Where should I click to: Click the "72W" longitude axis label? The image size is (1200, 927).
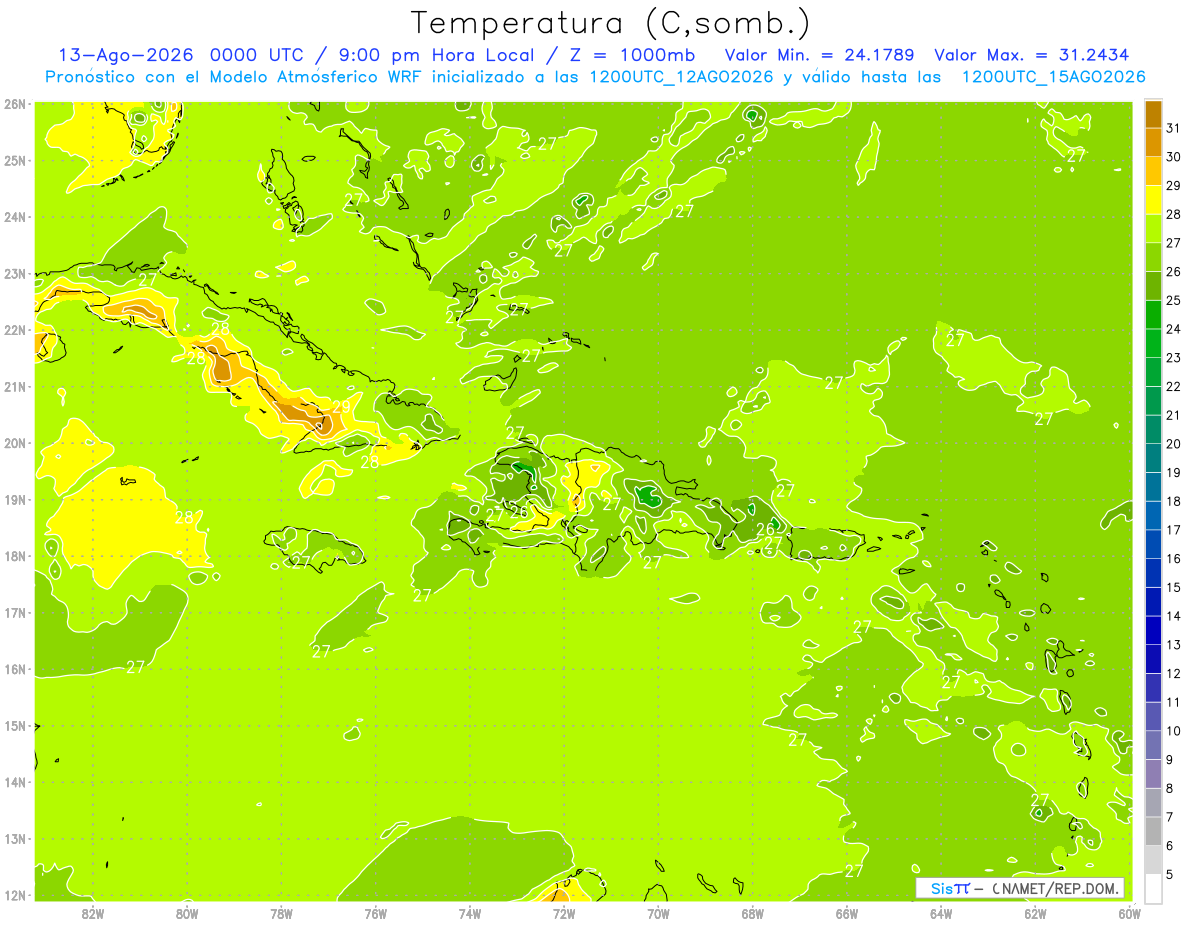click(564, 913)
